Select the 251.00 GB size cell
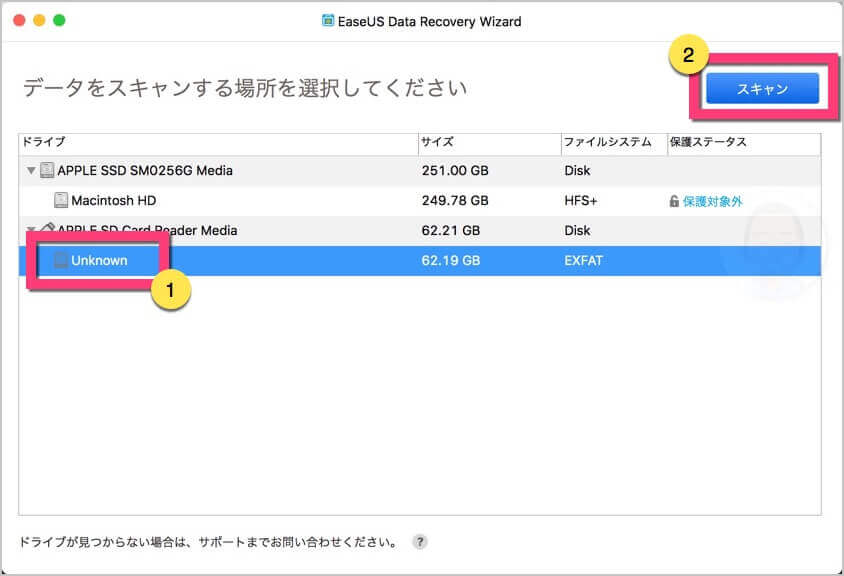844x576 pixels. [455, 171]
